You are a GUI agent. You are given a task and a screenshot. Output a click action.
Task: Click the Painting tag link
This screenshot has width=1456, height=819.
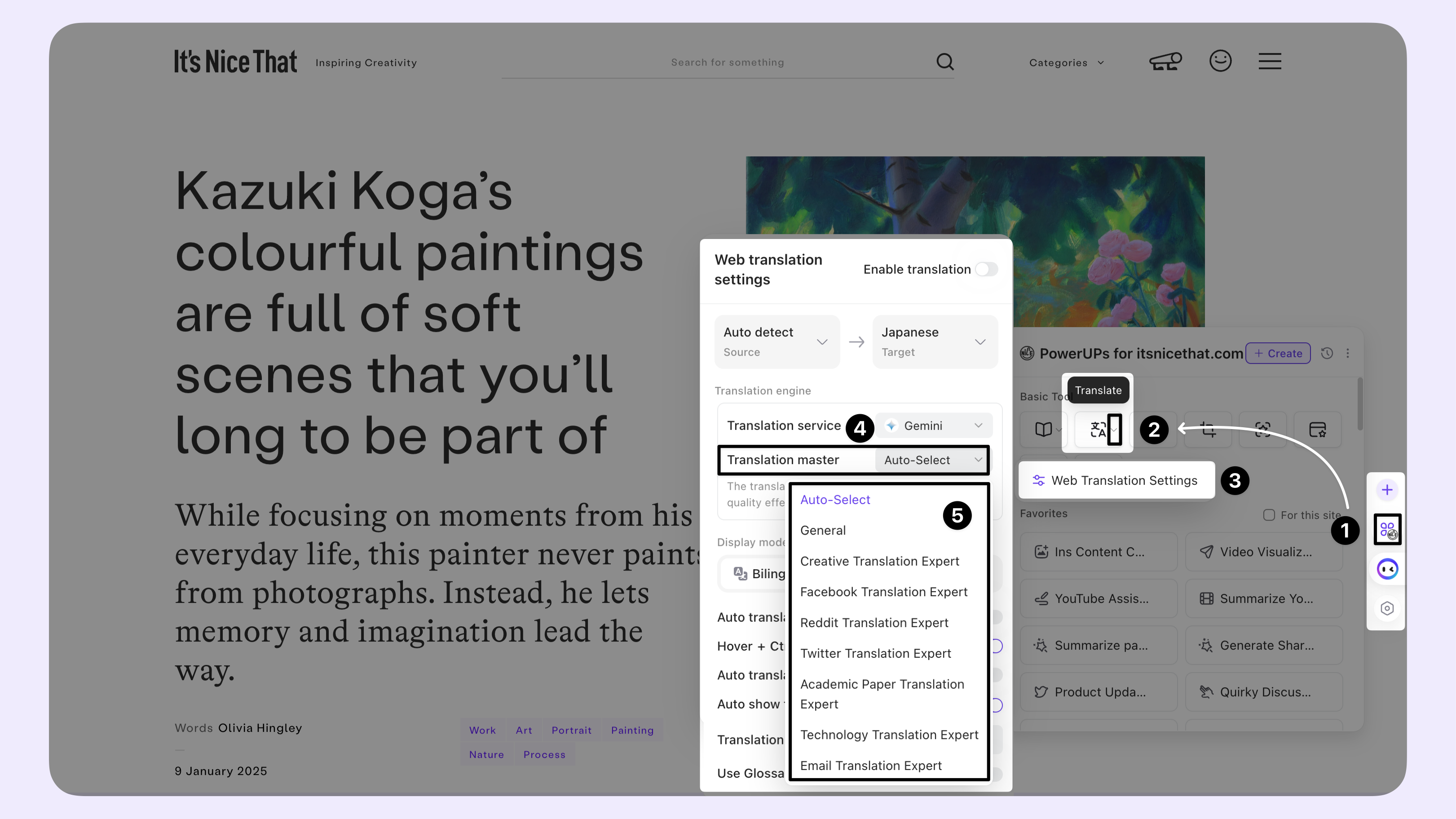tap(632, 730)
